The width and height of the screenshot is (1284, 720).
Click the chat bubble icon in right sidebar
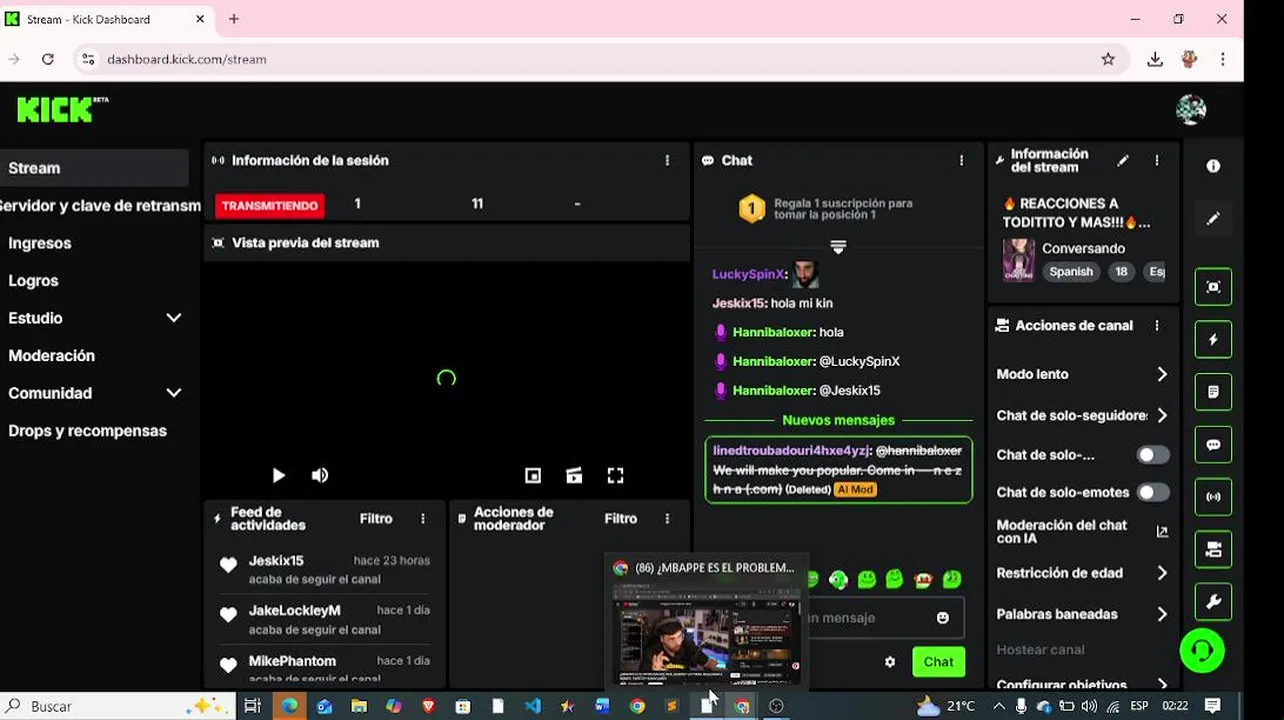pyautogui.click(x=1213, y=444)
